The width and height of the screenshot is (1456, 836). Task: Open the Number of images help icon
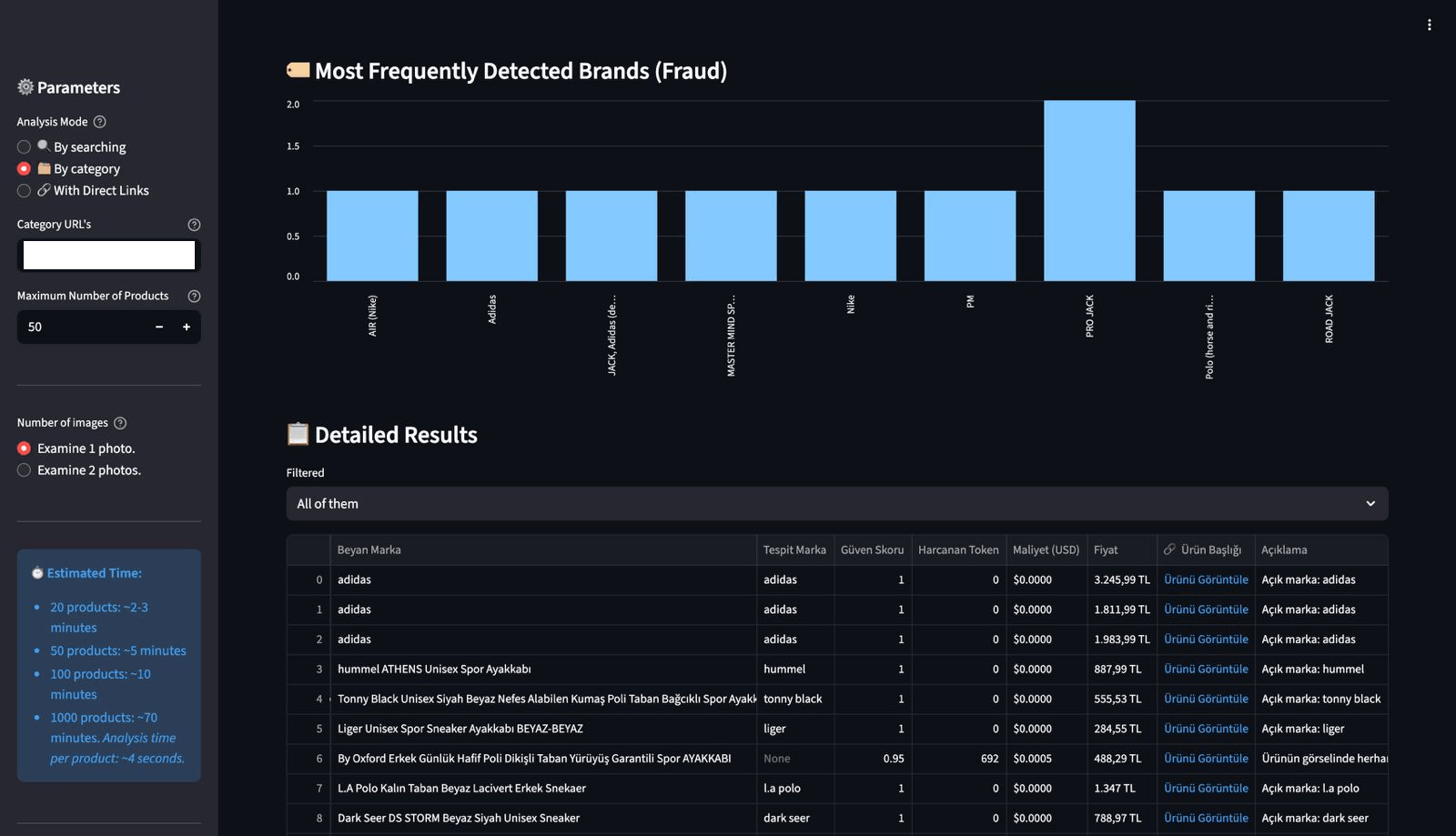121,422
